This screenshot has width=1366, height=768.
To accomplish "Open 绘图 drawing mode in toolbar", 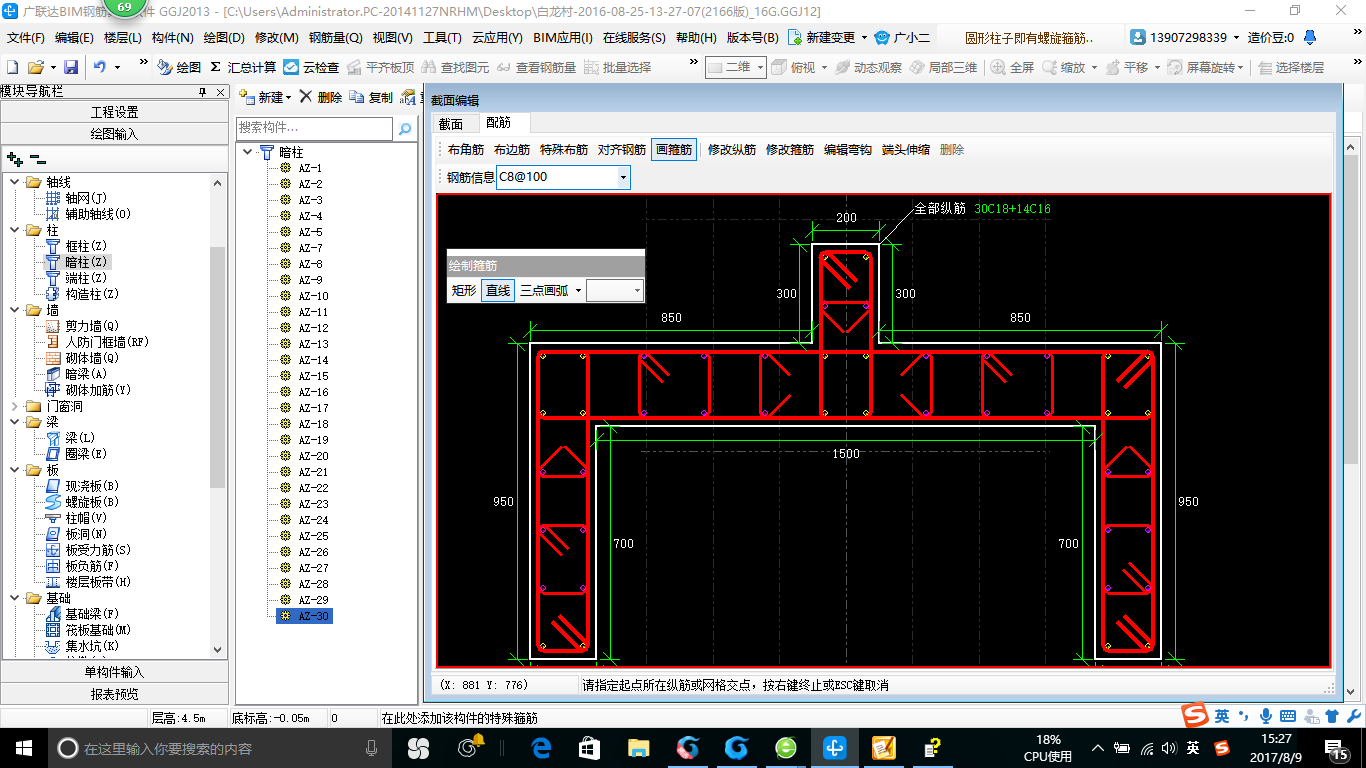I will 179,67.
